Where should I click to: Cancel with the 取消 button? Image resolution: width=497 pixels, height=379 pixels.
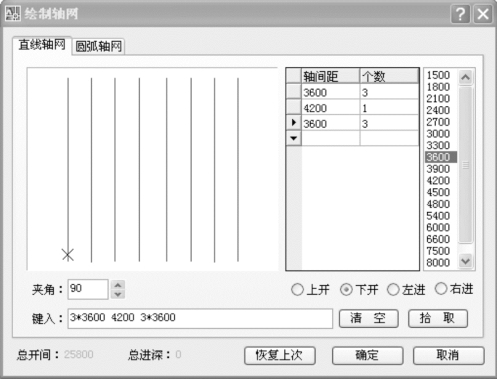click(x=448, y=356)
